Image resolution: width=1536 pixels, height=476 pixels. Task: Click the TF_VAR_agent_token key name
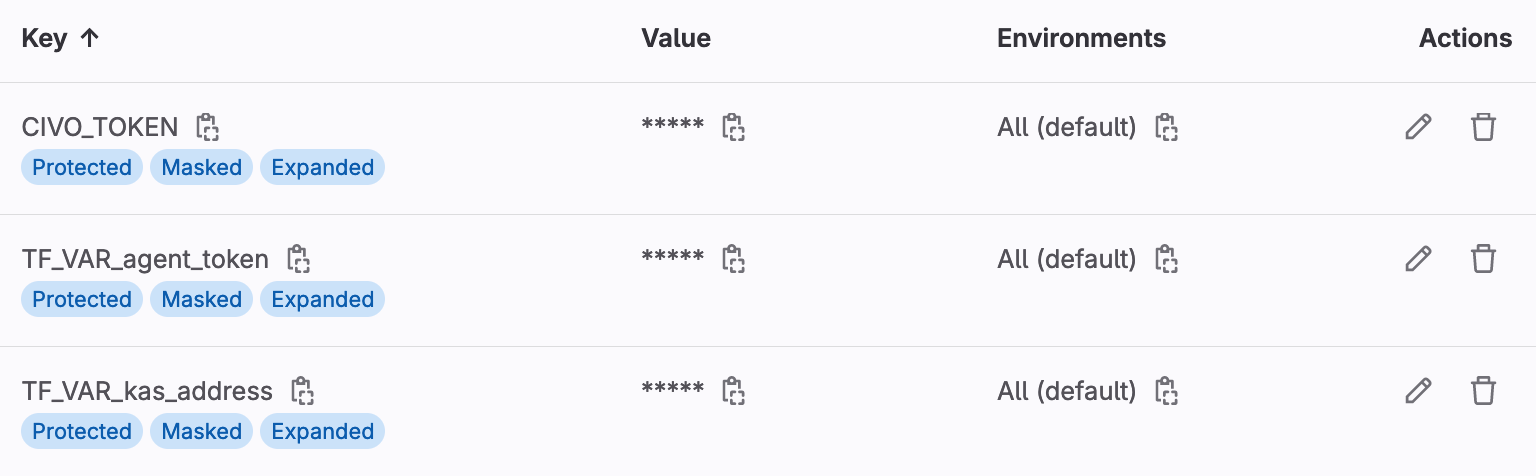(145, 260)
